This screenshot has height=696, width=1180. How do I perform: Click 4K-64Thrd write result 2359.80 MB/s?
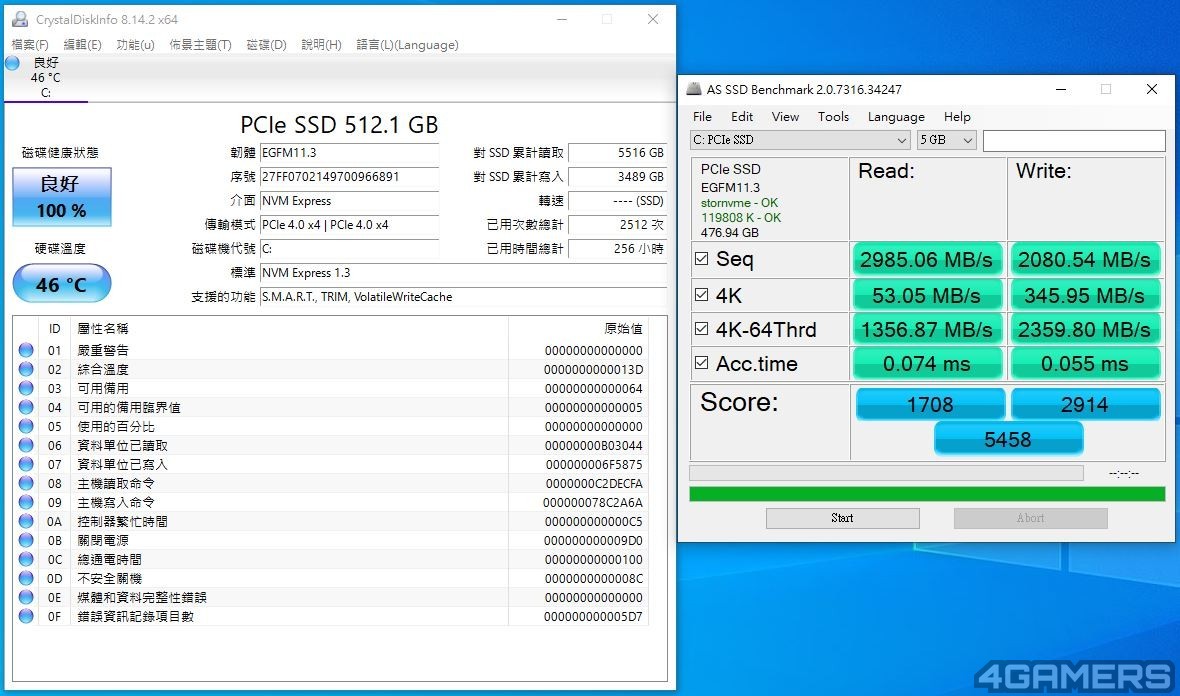(1085, 330)
